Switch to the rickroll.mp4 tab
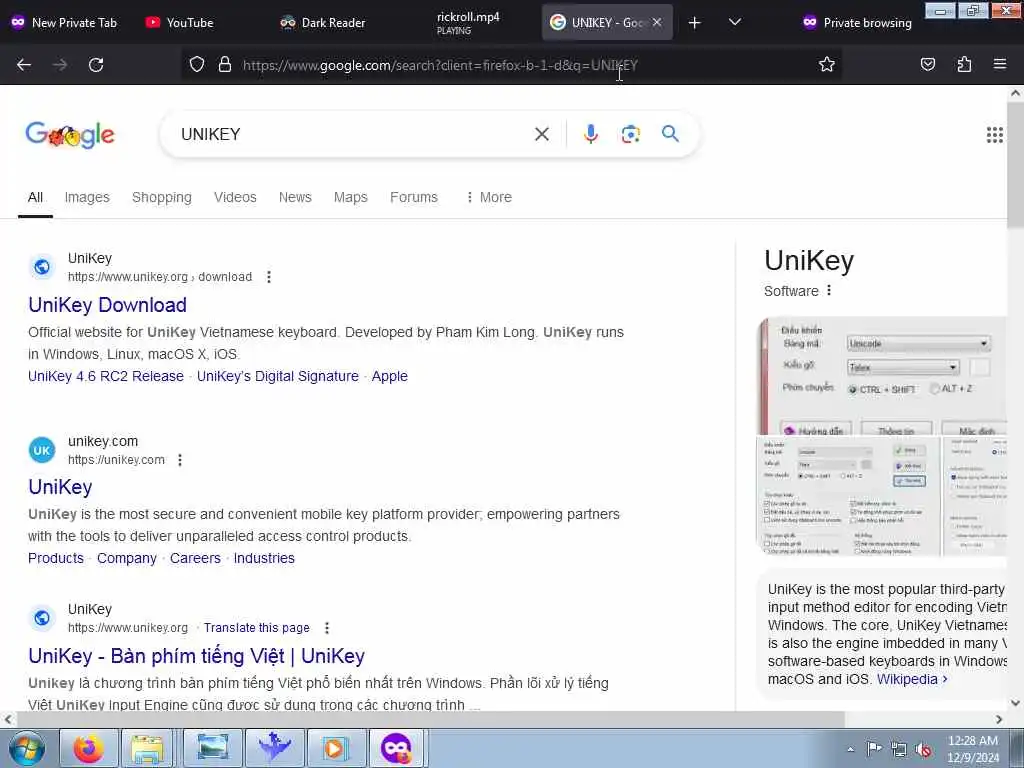This screenshot has height=768, width=1024. pos(468,23)
